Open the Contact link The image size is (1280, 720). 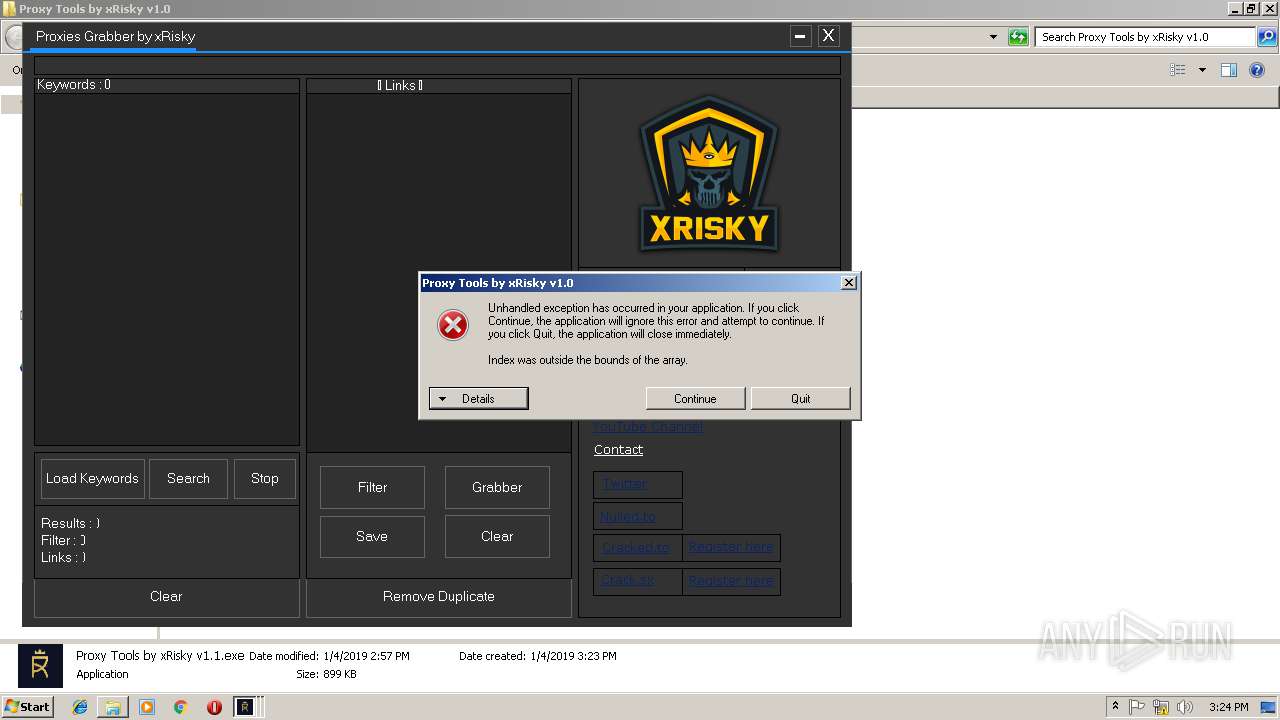(618, 450)
